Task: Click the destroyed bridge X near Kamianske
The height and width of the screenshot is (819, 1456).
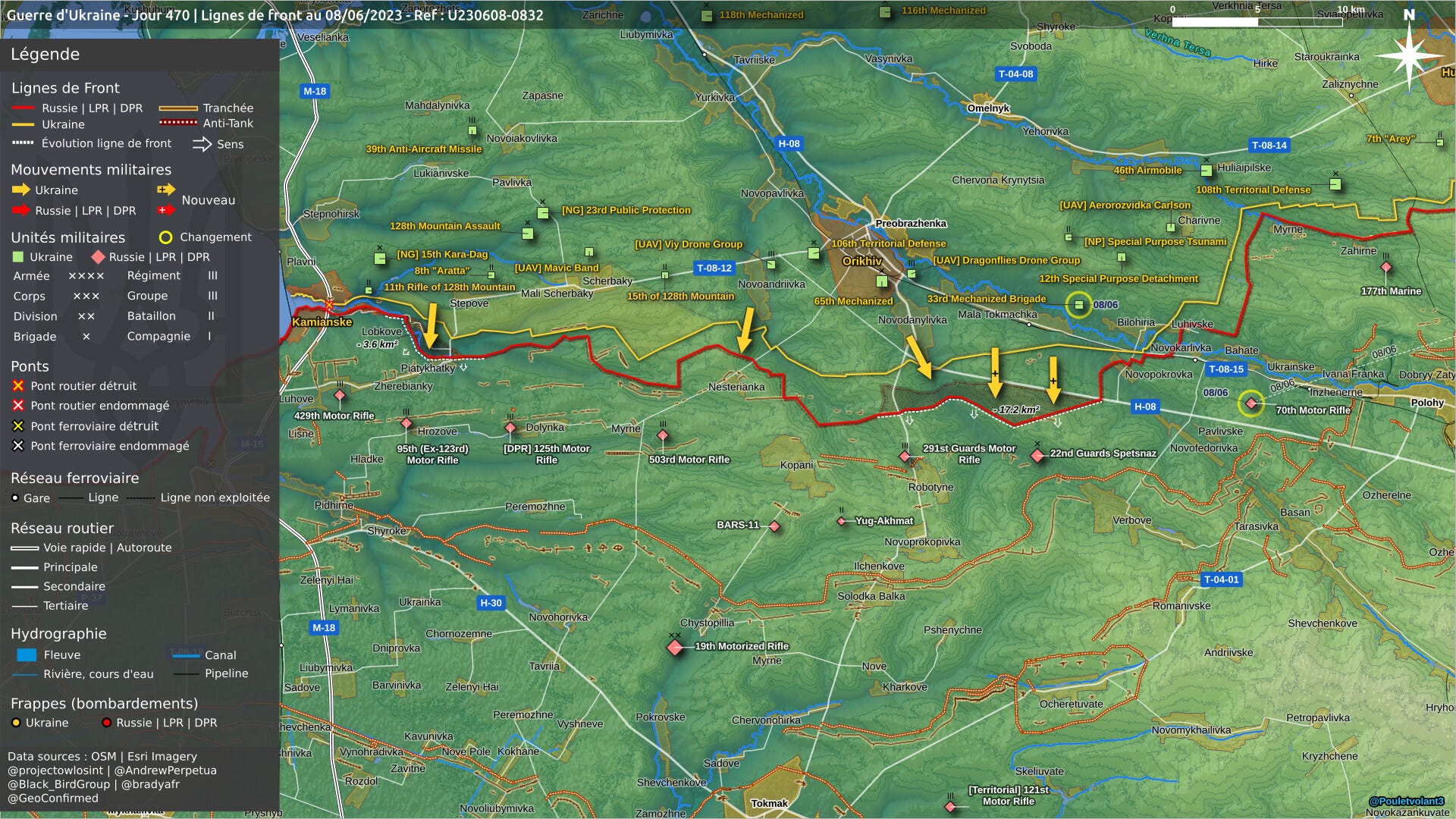Action: 329,305
